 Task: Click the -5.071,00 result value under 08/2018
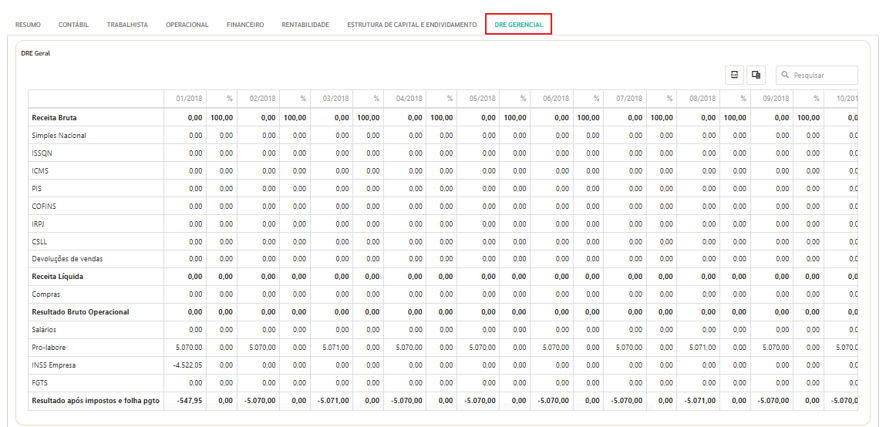(x=700, y=400)
